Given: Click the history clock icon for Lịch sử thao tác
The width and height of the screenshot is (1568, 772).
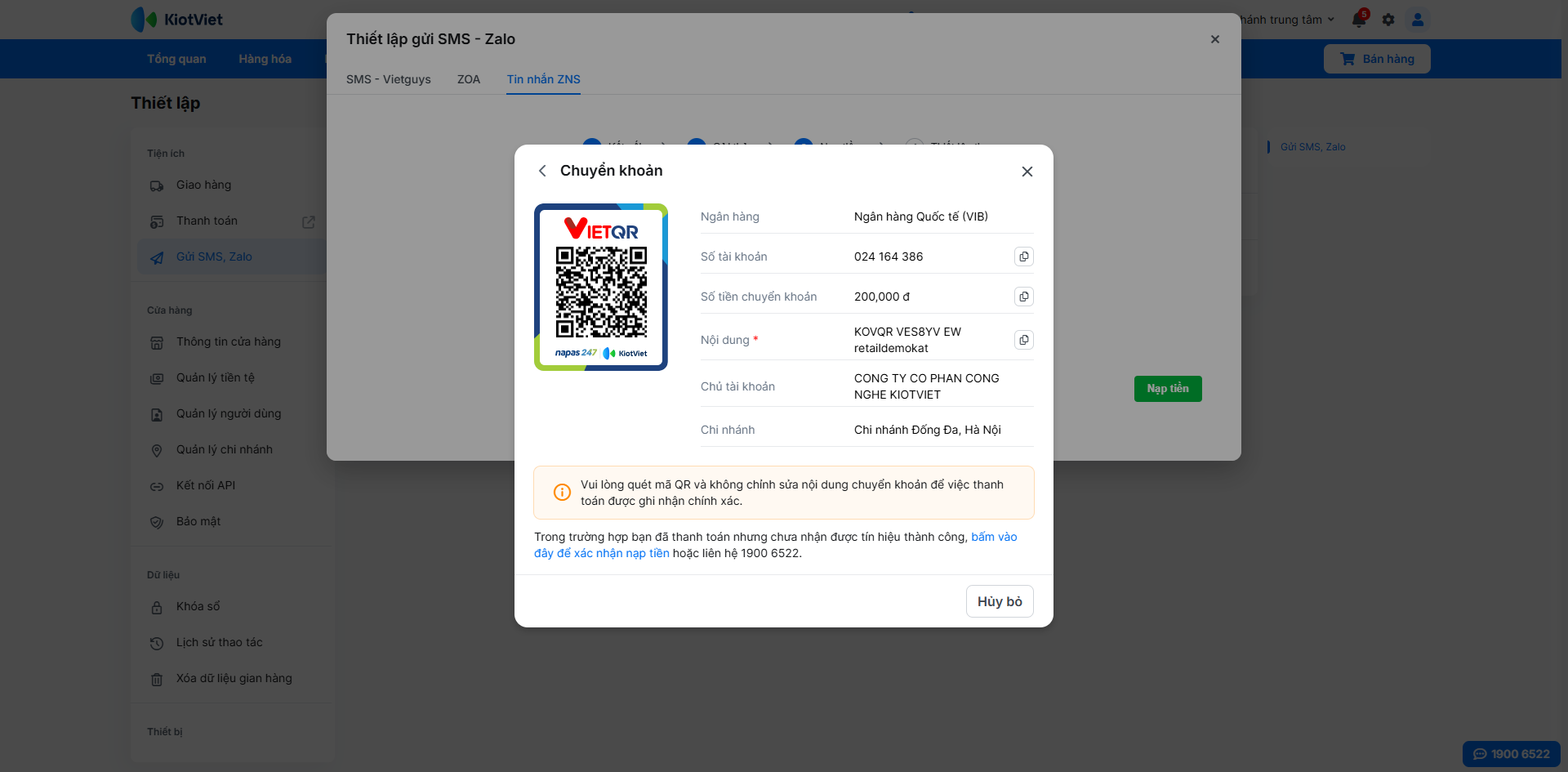Looking at the screenshot, I should click(157, 644).
